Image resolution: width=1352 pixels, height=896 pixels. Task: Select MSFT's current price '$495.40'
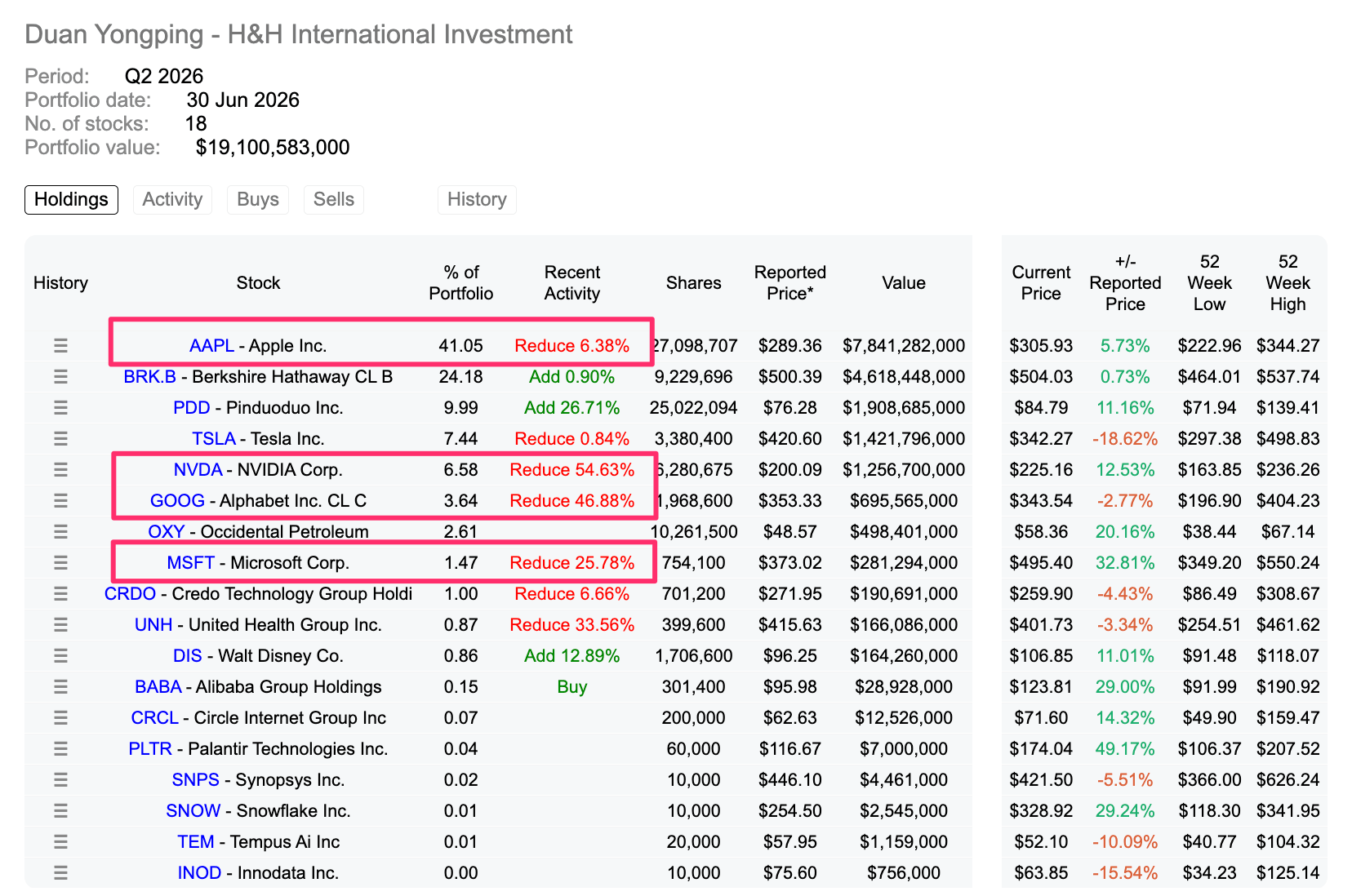pos(1041,563)
